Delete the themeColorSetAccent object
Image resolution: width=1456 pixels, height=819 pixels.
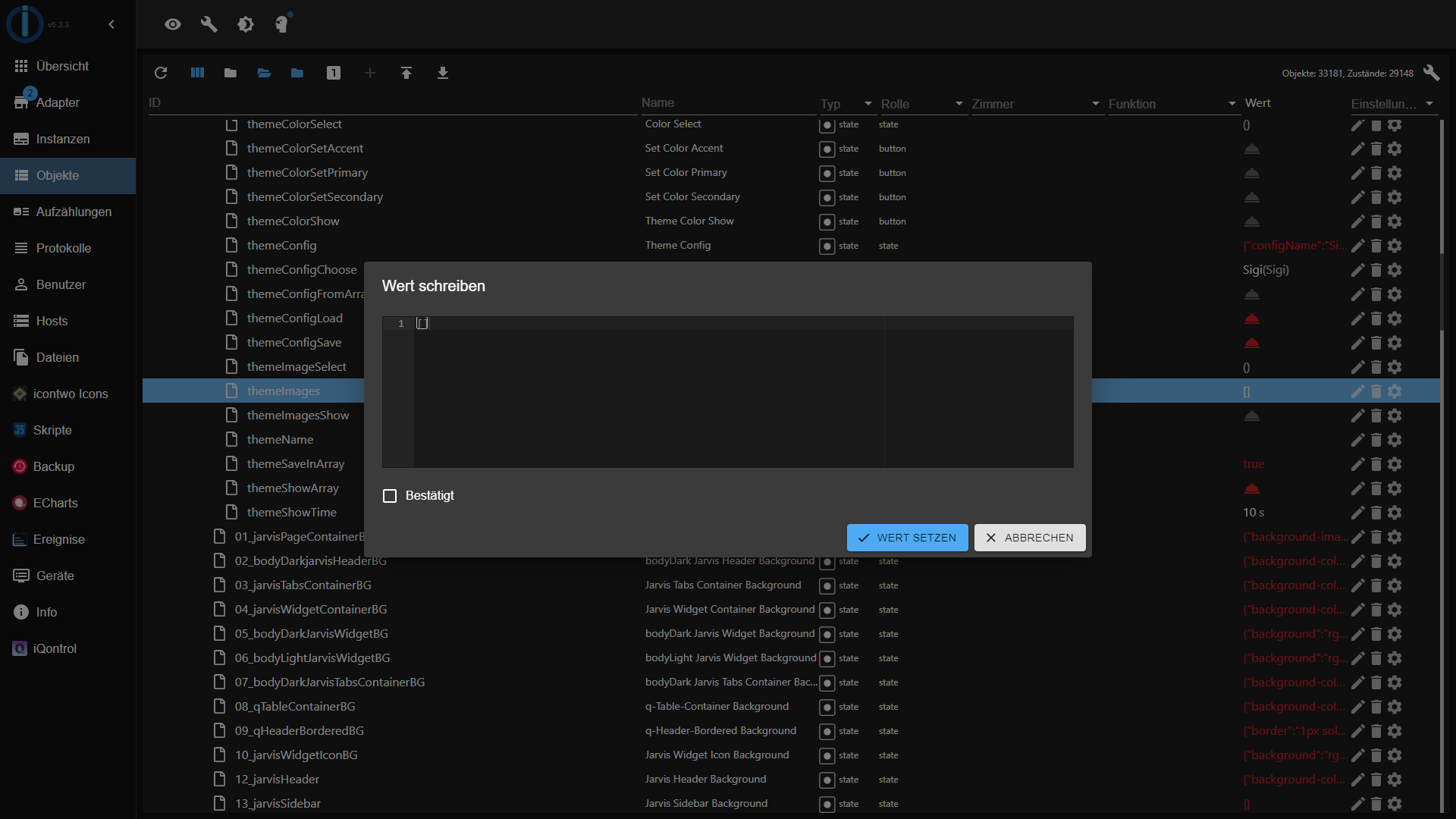pyautogui.click(x=1376, y=149)
